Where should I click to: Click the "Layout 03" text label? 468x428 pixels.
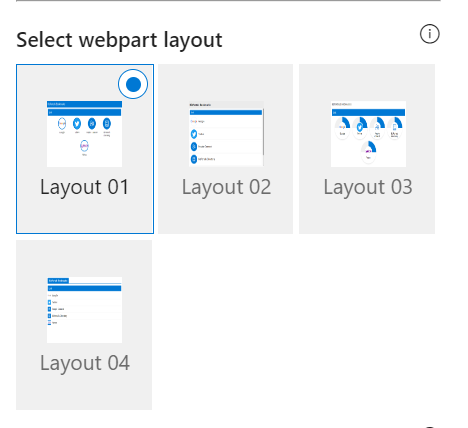(368, 187)
